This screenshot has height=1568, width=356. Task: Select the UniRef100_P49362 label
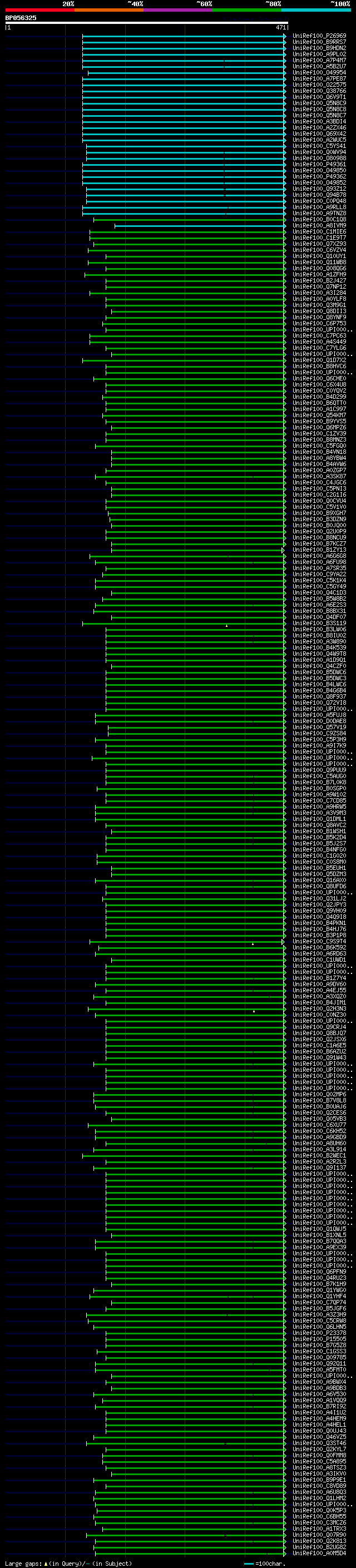(319, 176)
